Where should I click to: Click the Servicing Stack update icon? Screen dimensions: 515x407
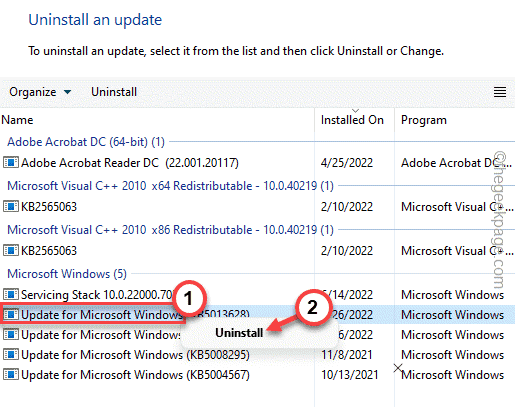pyautogui.click(x=11, y=295)
